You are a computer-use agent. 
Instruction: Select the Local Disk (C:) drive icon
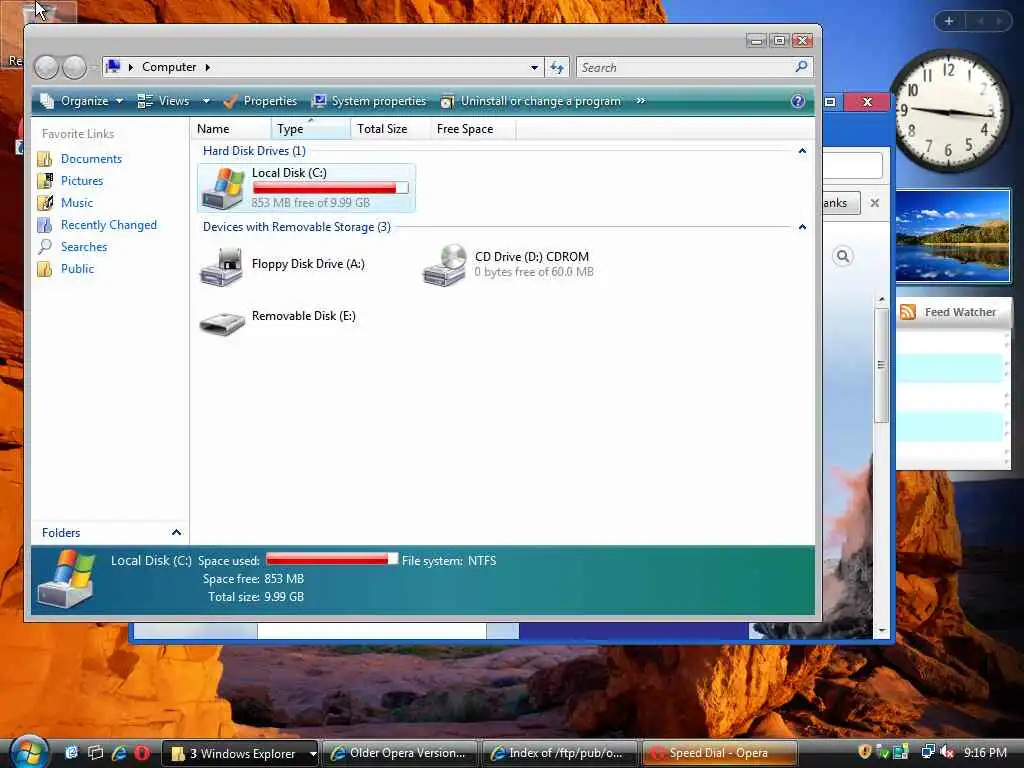(x=223, y=188)
